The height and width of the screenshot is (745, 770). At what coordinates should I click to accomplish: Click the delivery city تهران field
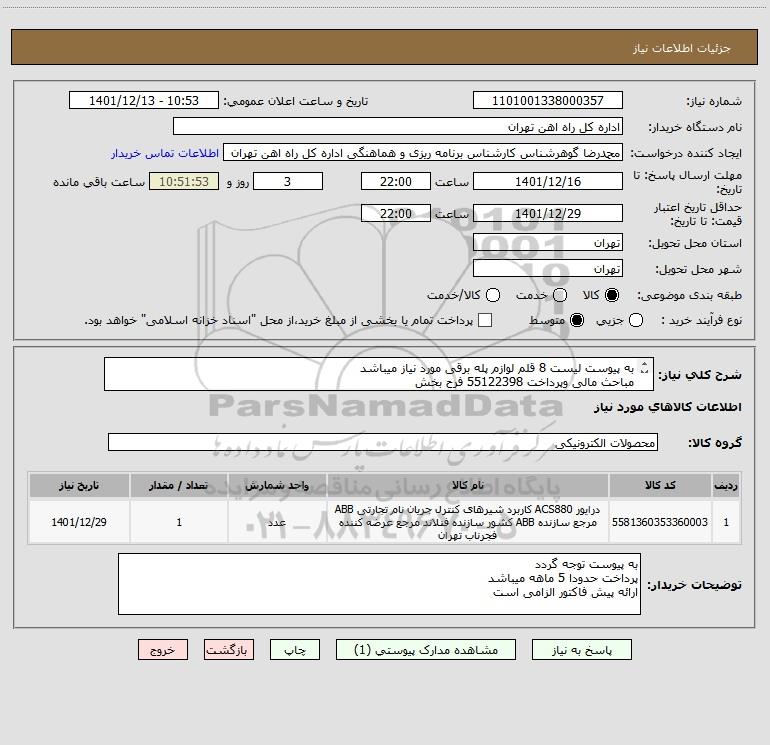coord(548,269)
